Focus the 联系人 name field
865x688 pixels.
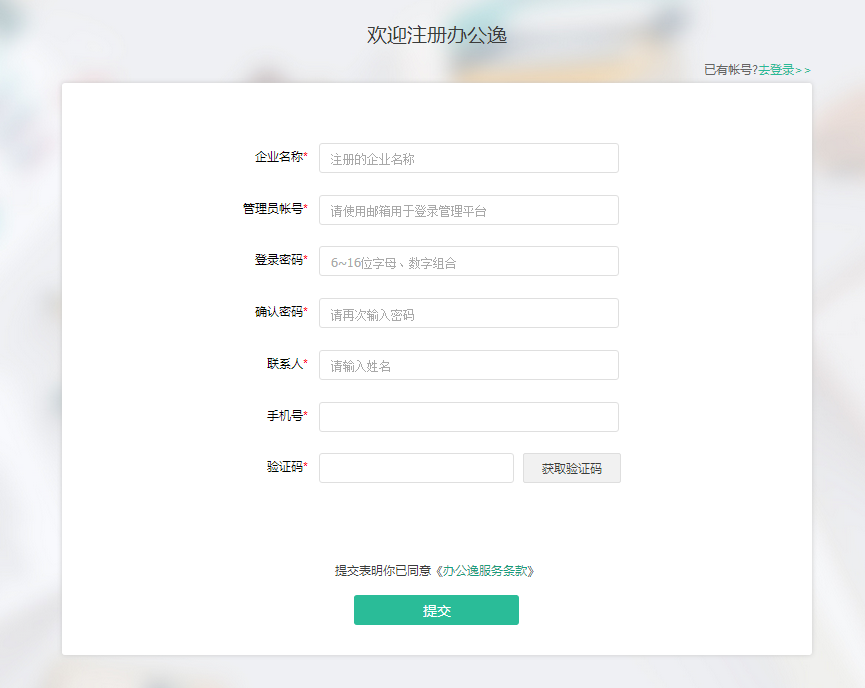[468, 365]
